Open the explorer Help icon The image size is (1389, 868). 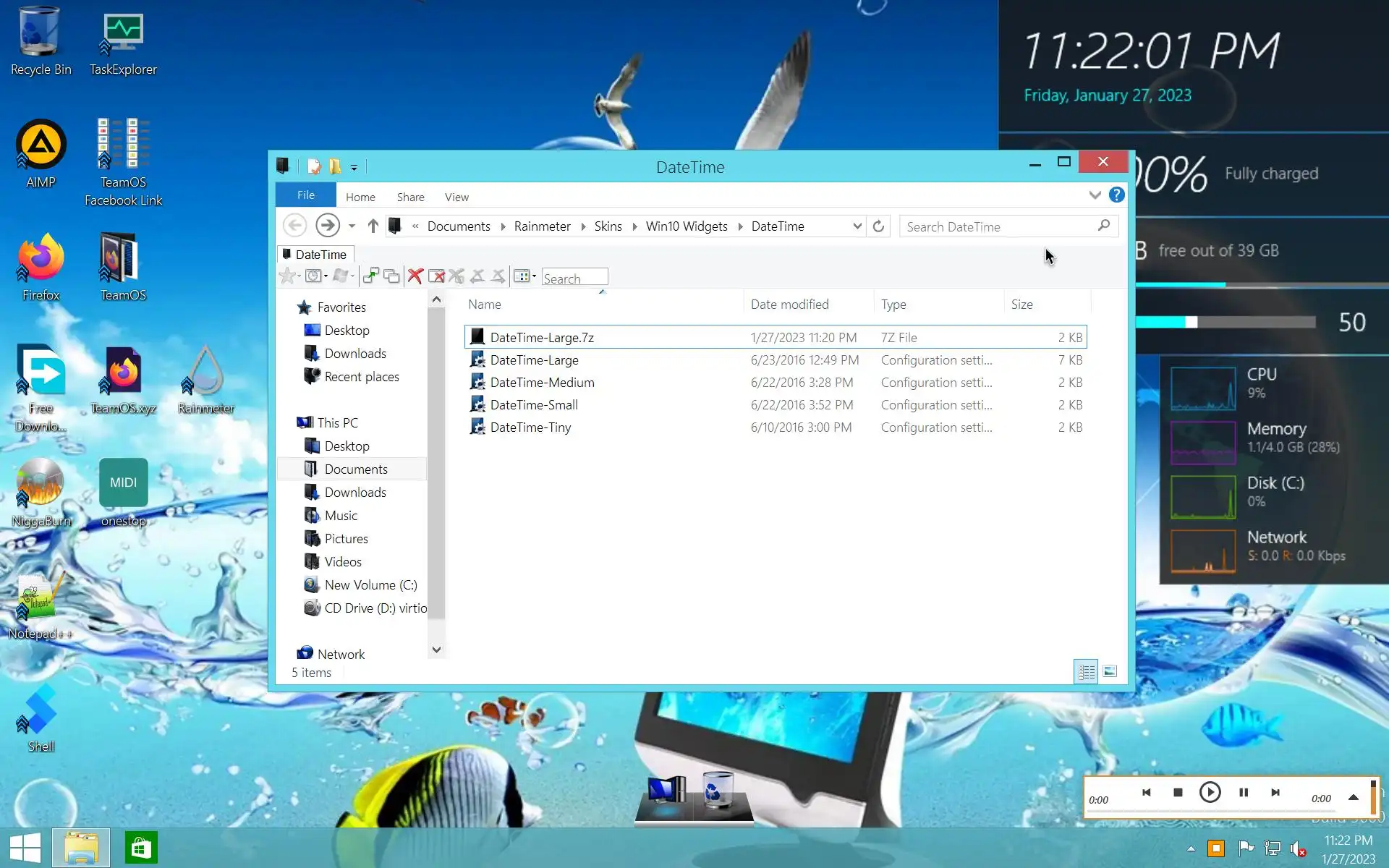pos(1116,195)
